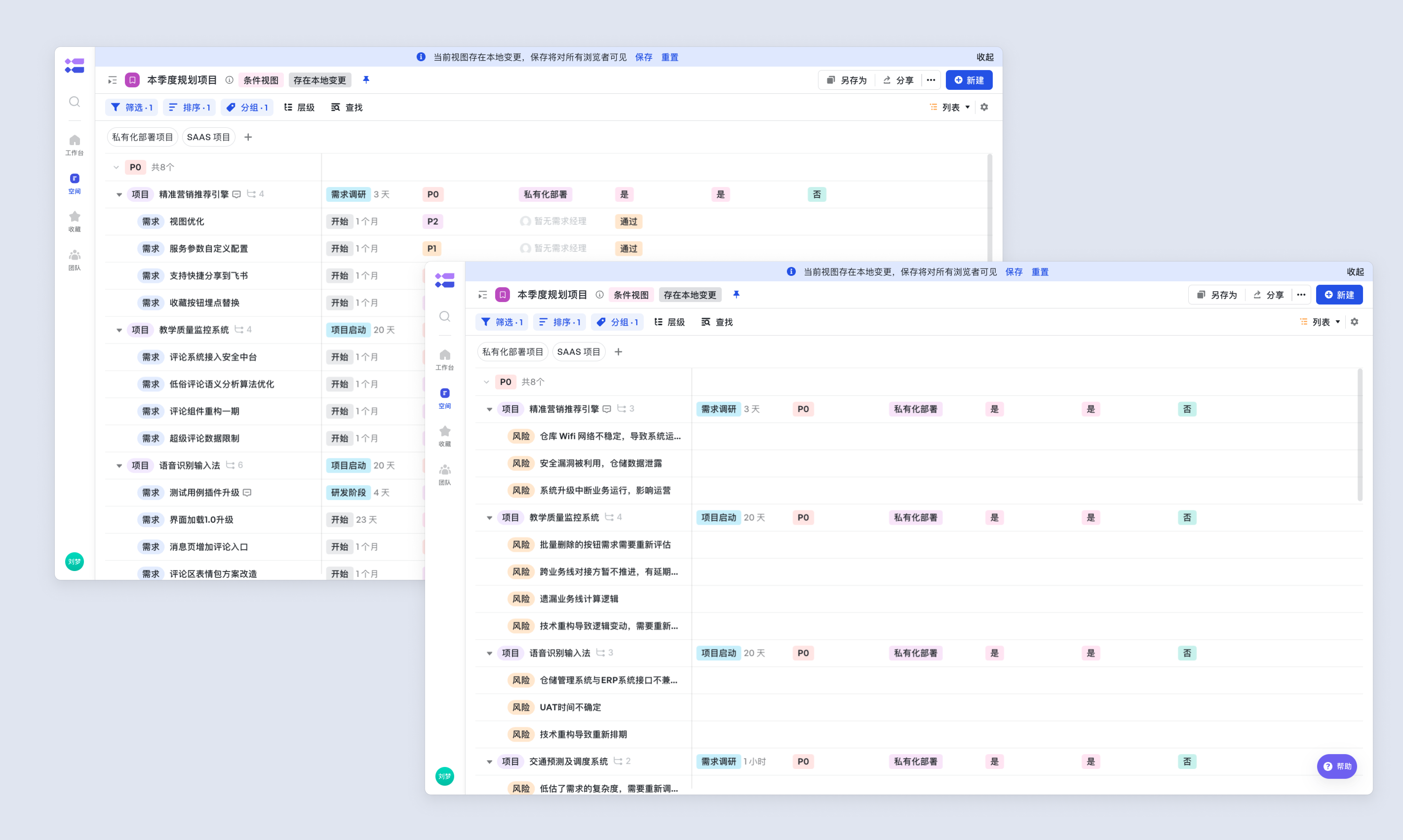Open search in the front window sidebar
The height and width of the screenshot is (840, 1403).
445,316
